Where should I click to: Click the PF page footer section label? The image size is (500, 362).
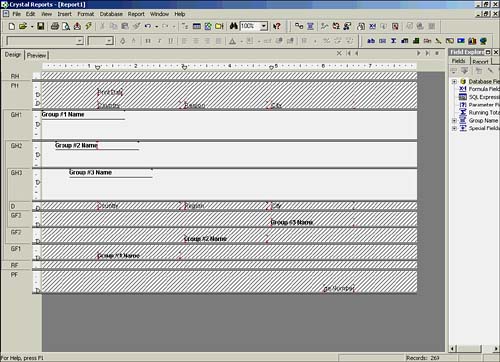point(14,275)
